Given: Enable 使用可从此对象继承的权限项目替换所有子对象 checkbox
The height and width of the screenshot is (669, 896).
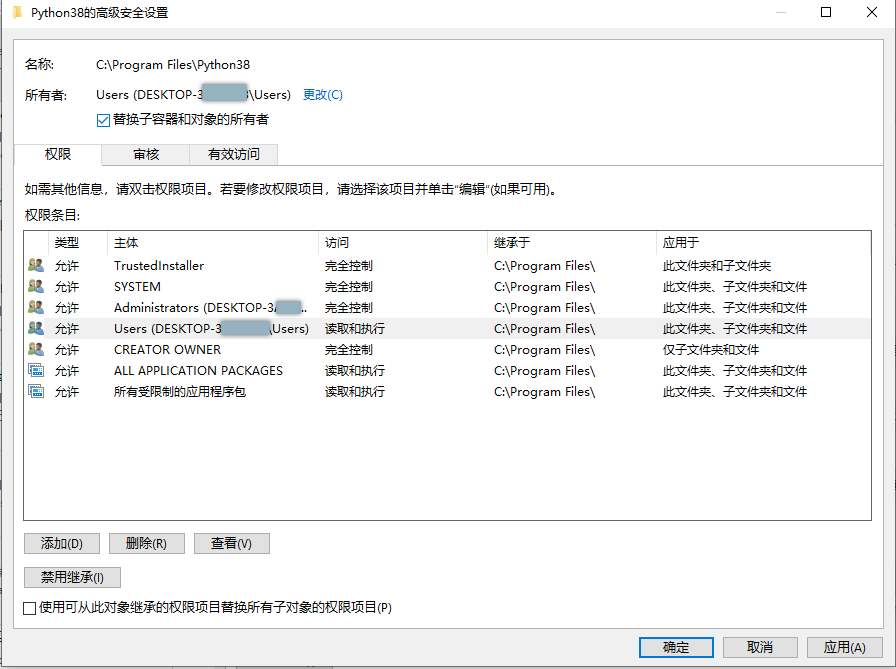Looking at the screenshot, I should [30, 608].
